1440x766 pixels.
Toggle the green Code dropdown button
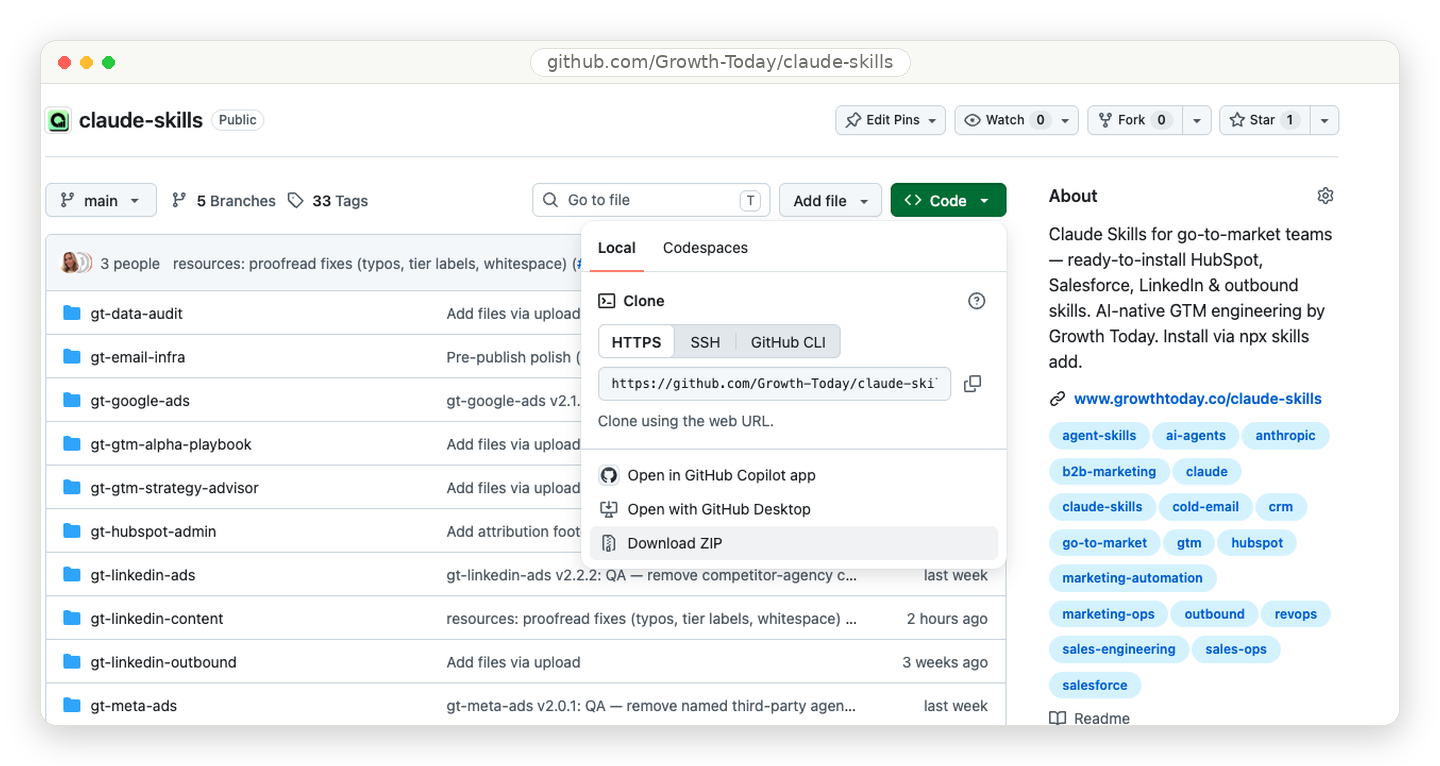(x=948, y=200)
